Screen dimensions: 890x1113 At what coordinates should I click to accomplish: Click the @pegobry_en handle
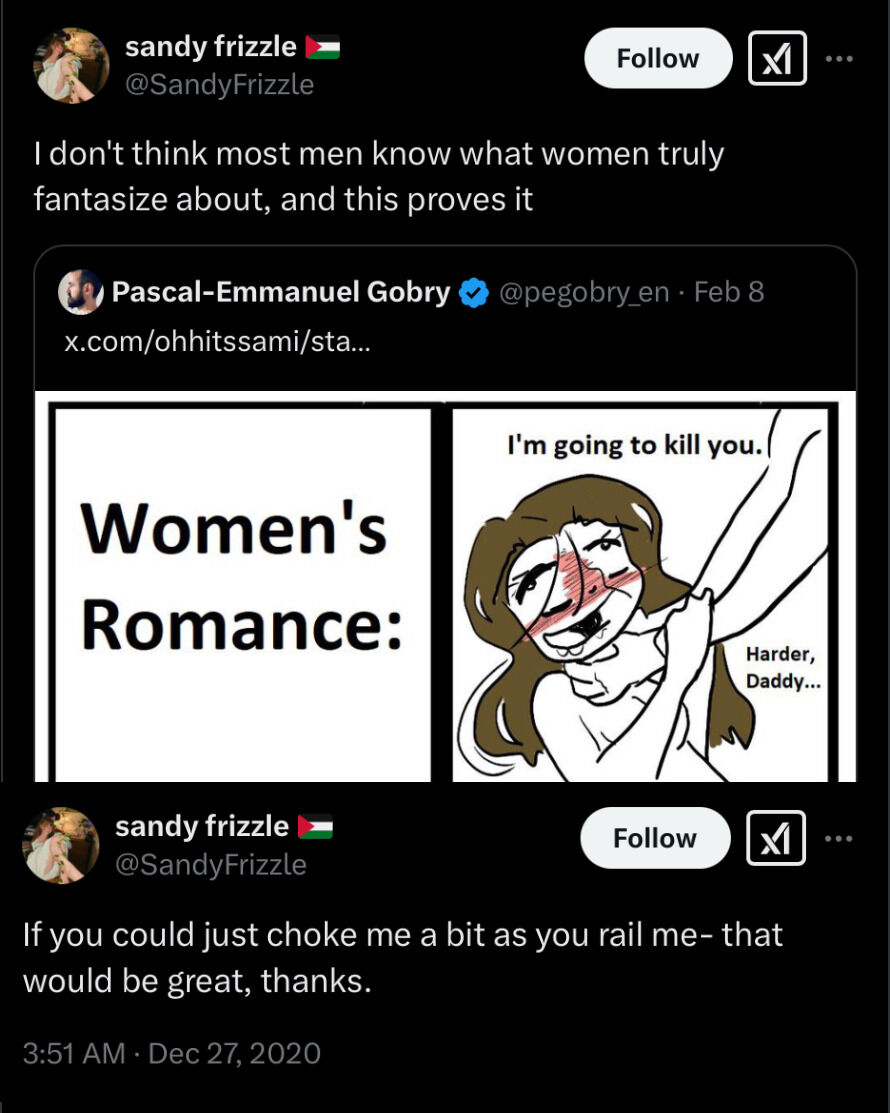[584, 292]
